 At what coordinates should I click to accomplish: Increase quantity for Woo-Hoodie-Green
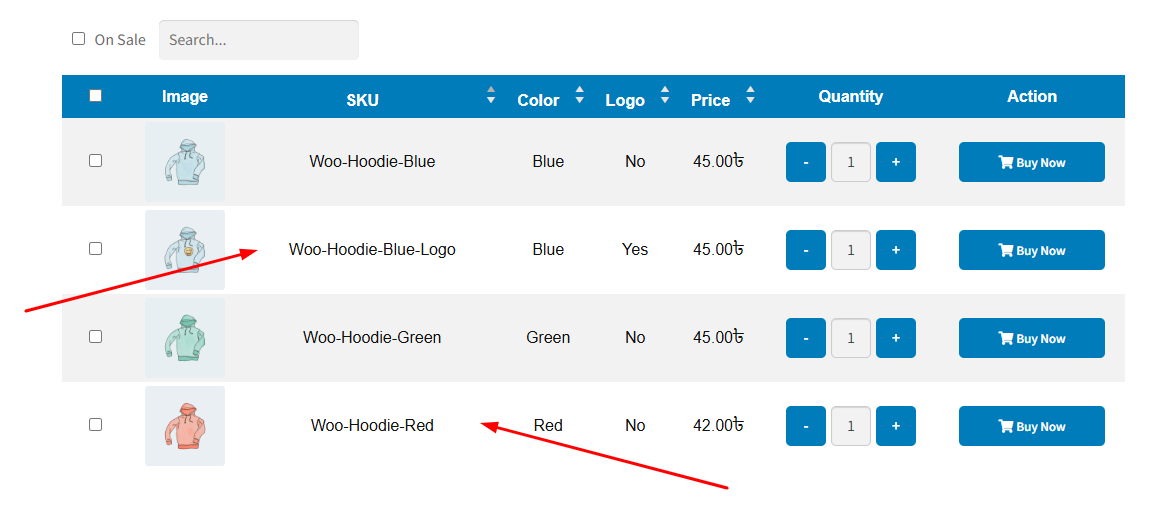[895, 338]
